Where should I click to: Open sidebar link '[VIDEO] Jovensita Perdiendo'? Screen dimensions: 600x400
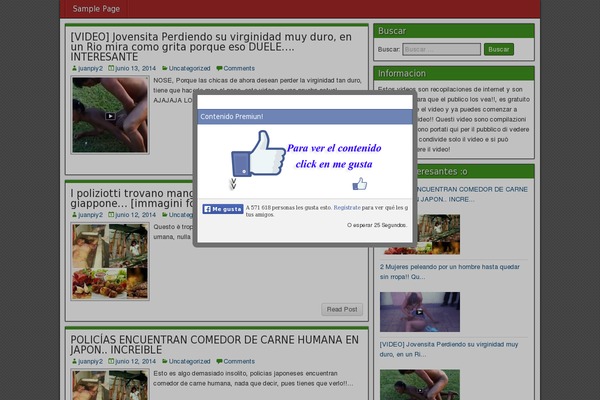coord(448,349)
